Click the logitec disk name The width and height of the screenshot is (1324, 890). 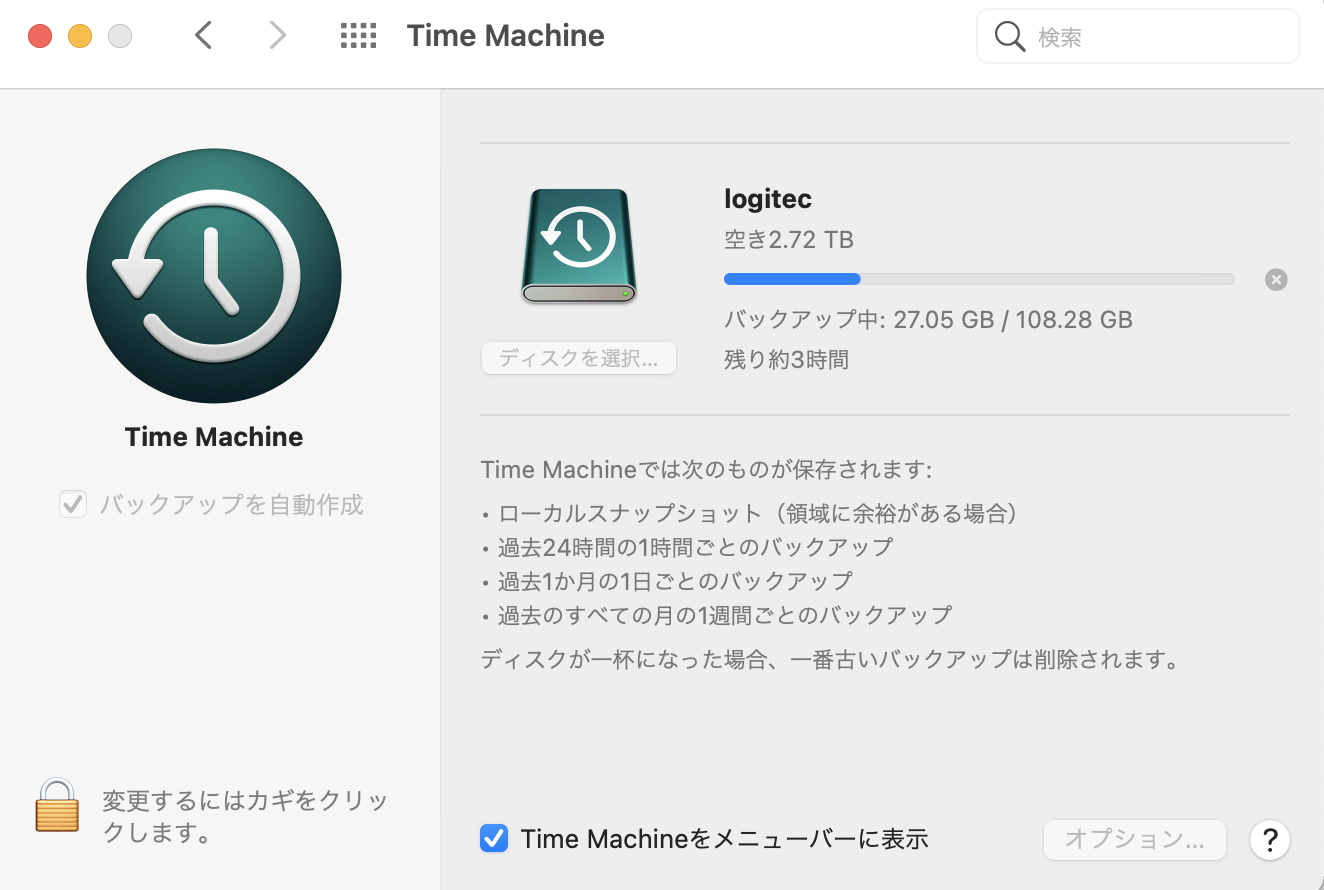click(767, 198)
